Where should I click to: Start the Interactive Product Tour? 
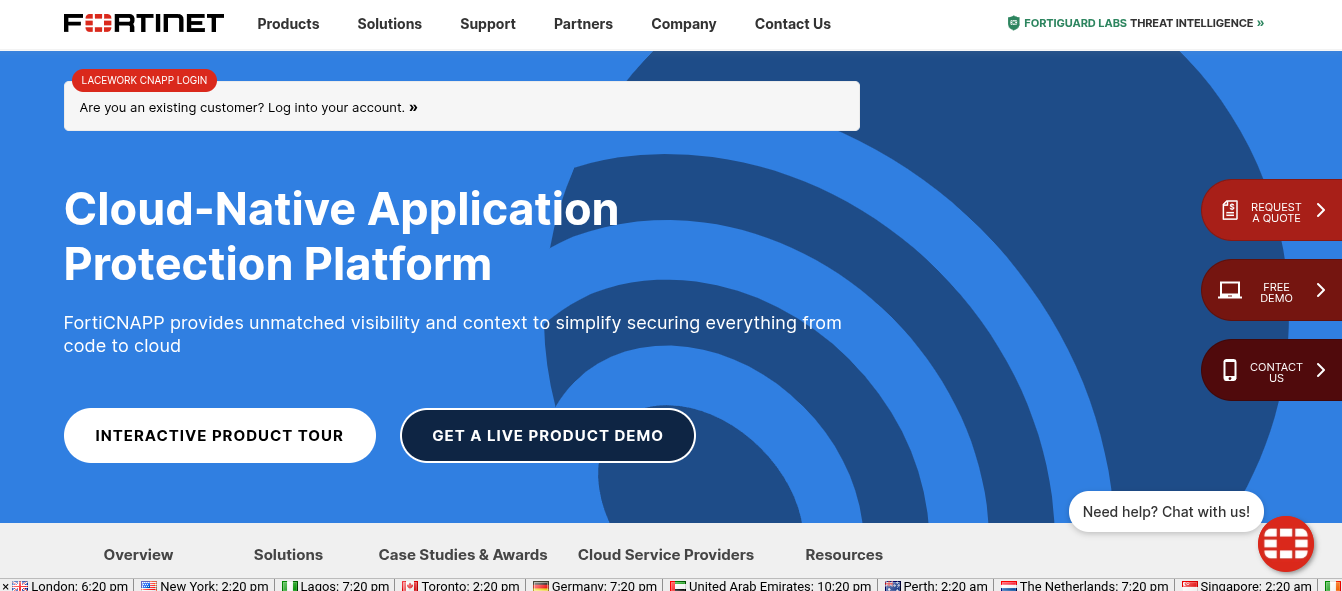(x=220, y=436)
